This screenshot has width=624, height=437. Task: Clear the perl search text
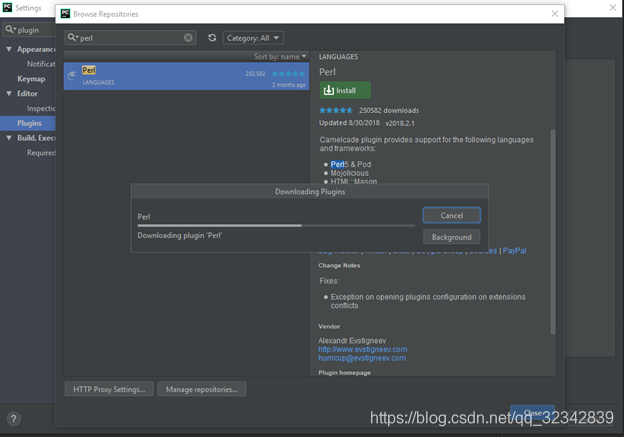[188, 37]
